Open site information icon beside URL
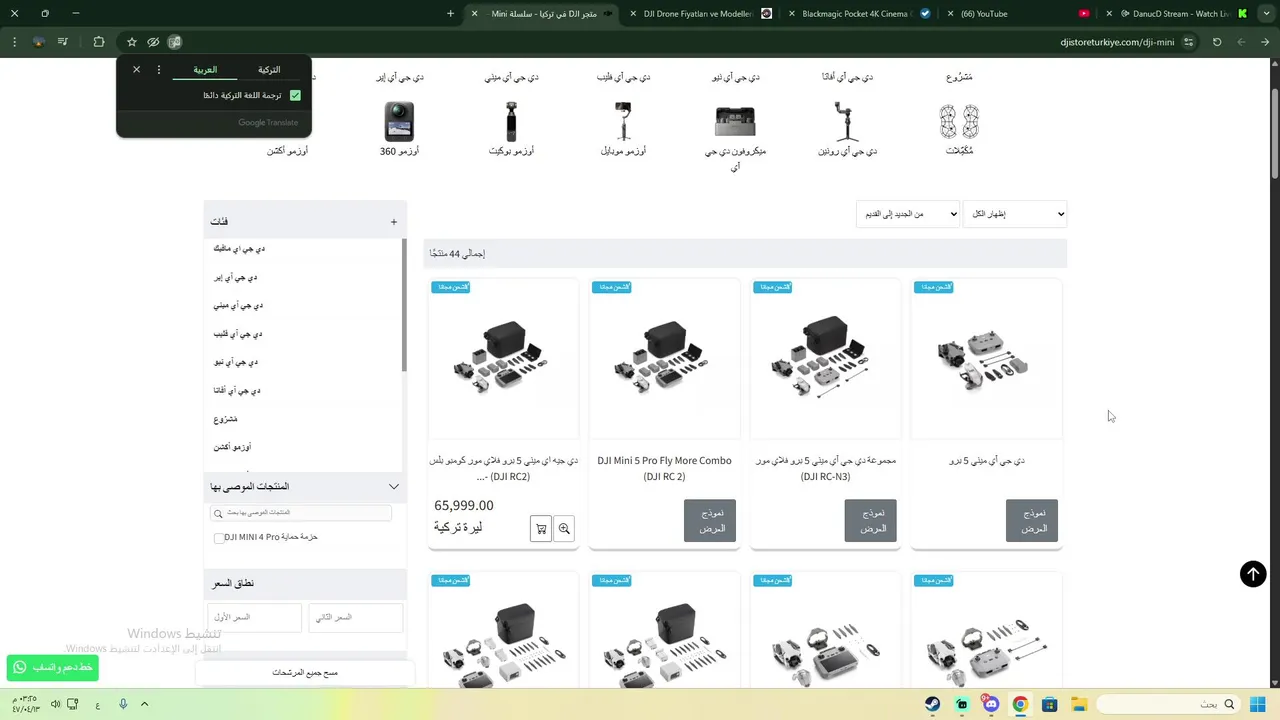The width and height of the screenshot is (1280, 720). pos(1188,42)
